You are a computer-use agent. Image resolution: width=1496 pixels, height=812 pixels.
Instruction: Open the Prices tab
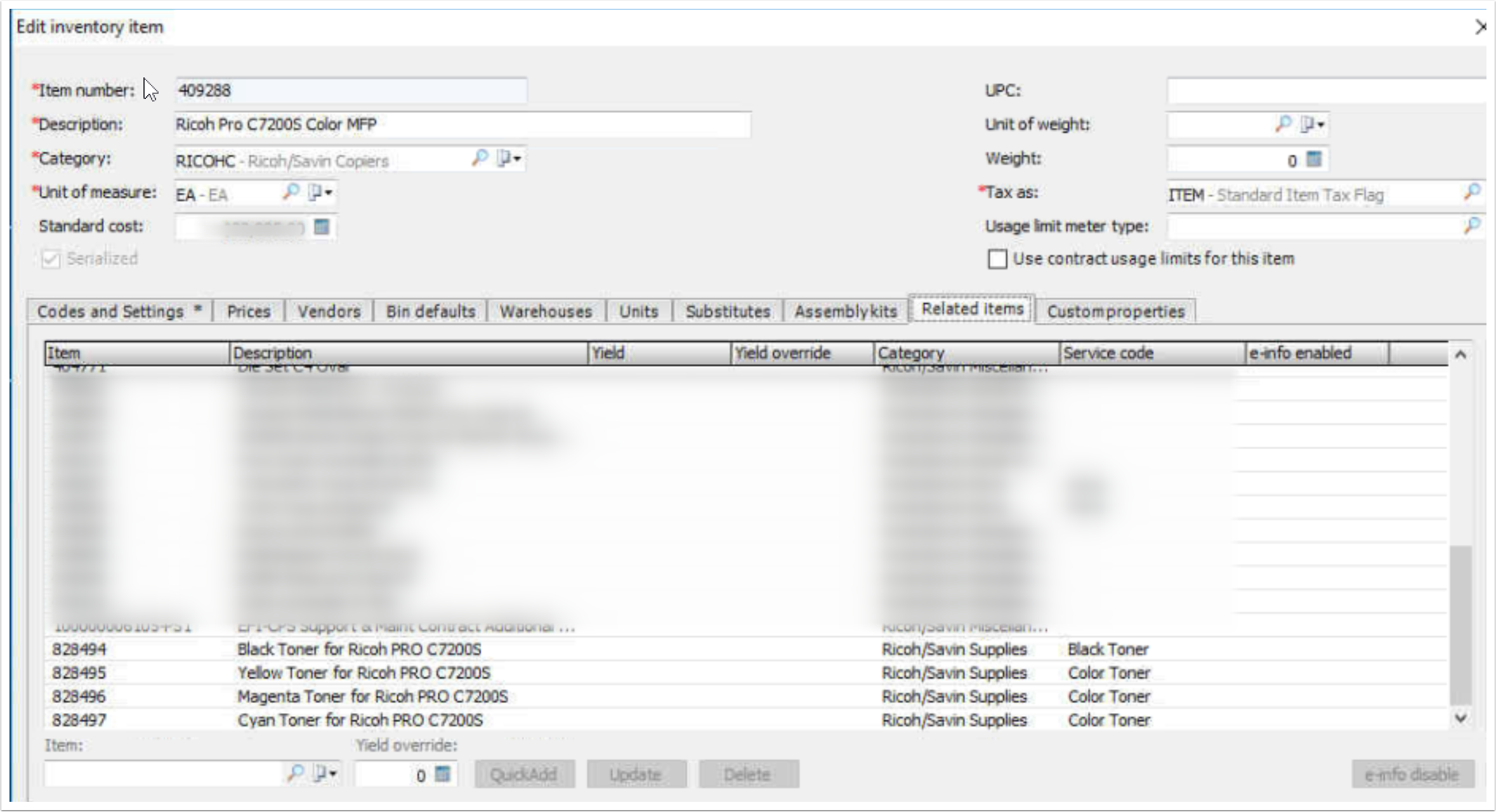pyautogui.click(x=249, y=311)
